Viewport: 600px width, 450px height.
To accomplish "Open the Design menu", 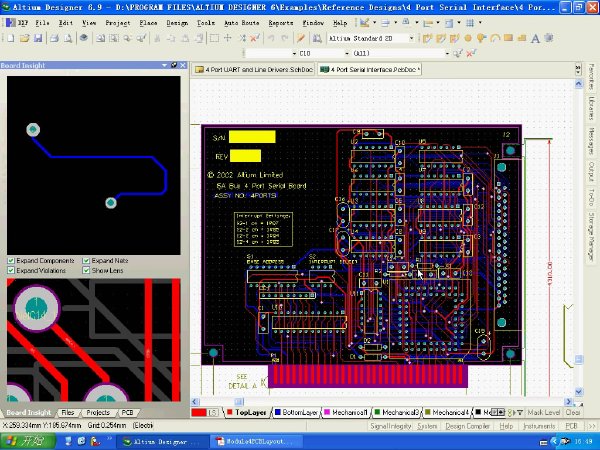I will 177,23.
